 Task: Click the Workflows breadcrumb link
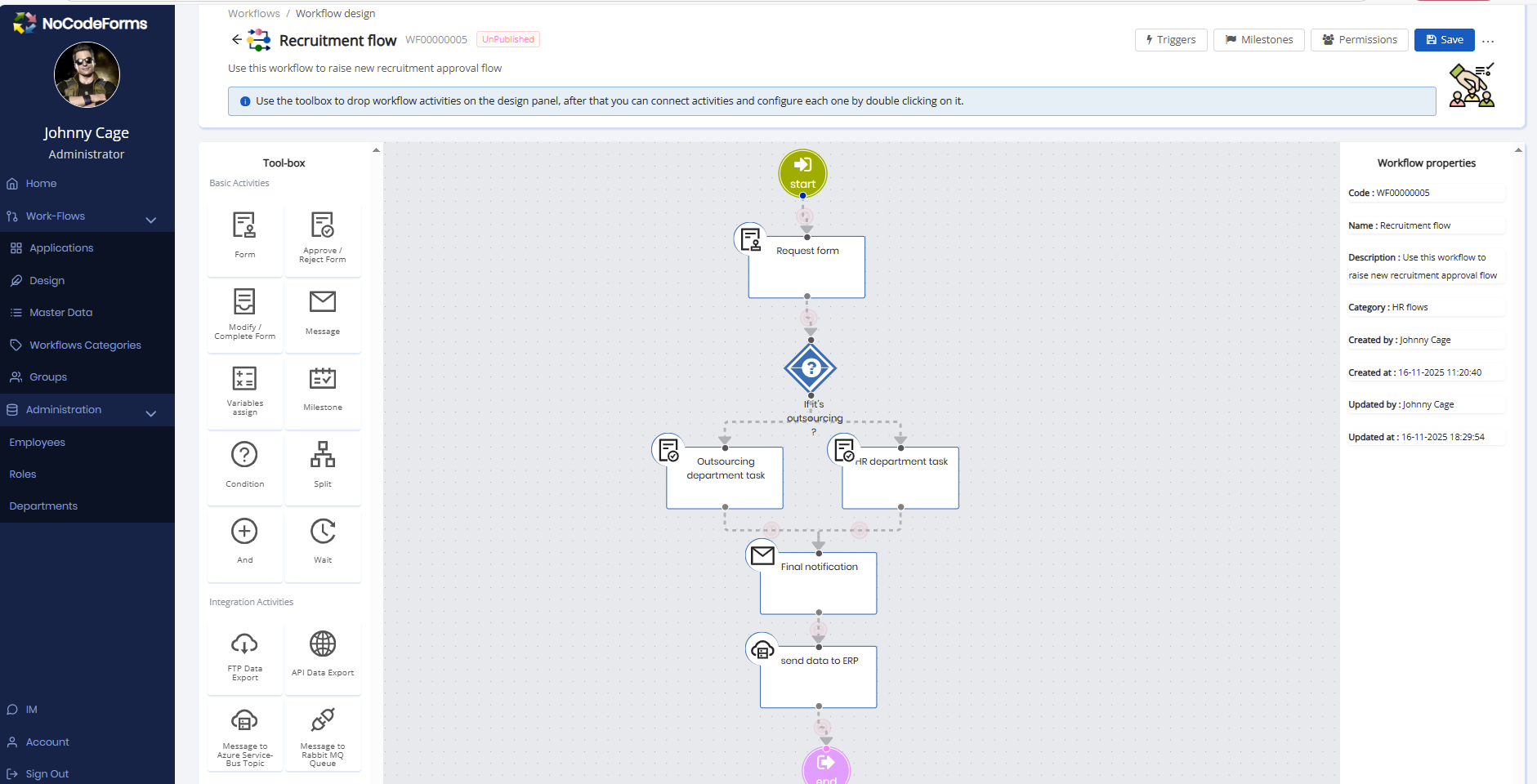[x=253, y=14]
